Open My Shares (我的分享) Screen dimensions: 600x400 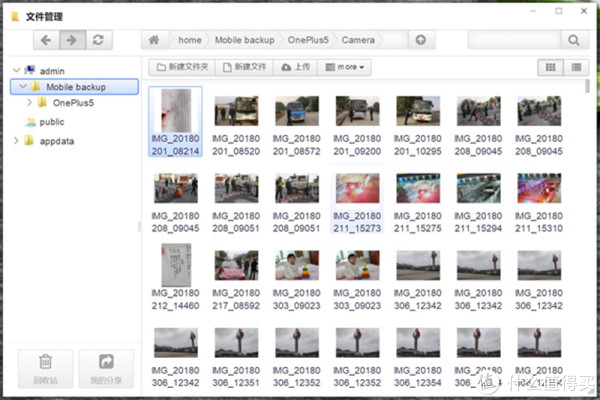pyautogui.click(x=106, y=368)
